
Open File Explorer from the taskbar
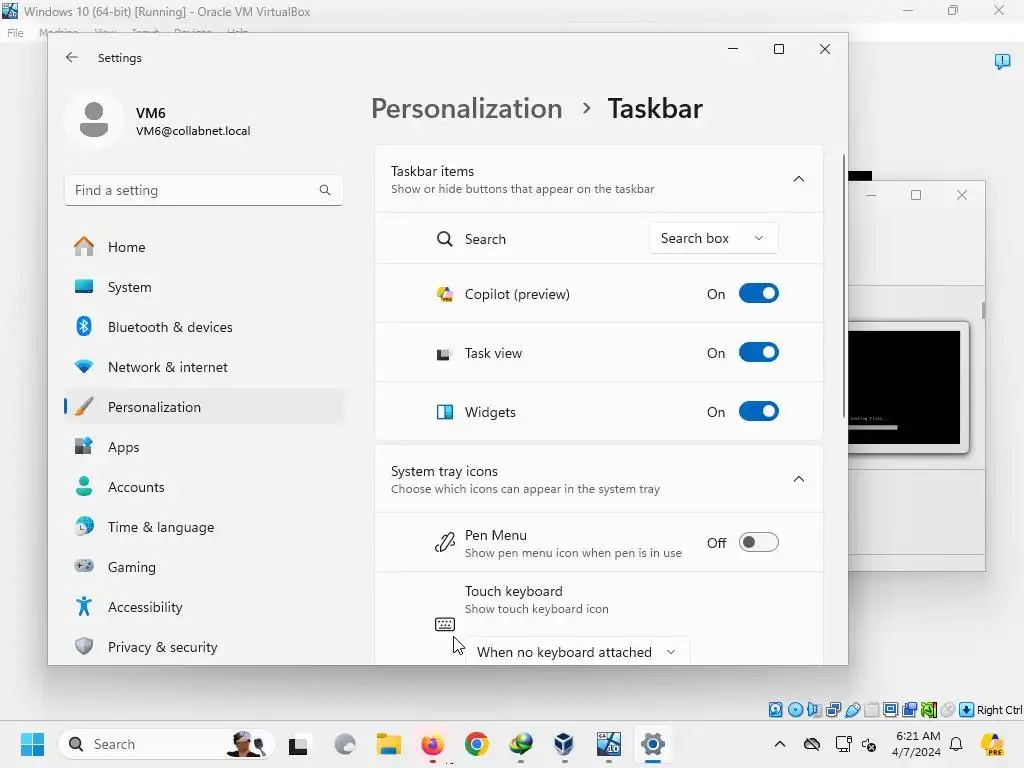389,744
